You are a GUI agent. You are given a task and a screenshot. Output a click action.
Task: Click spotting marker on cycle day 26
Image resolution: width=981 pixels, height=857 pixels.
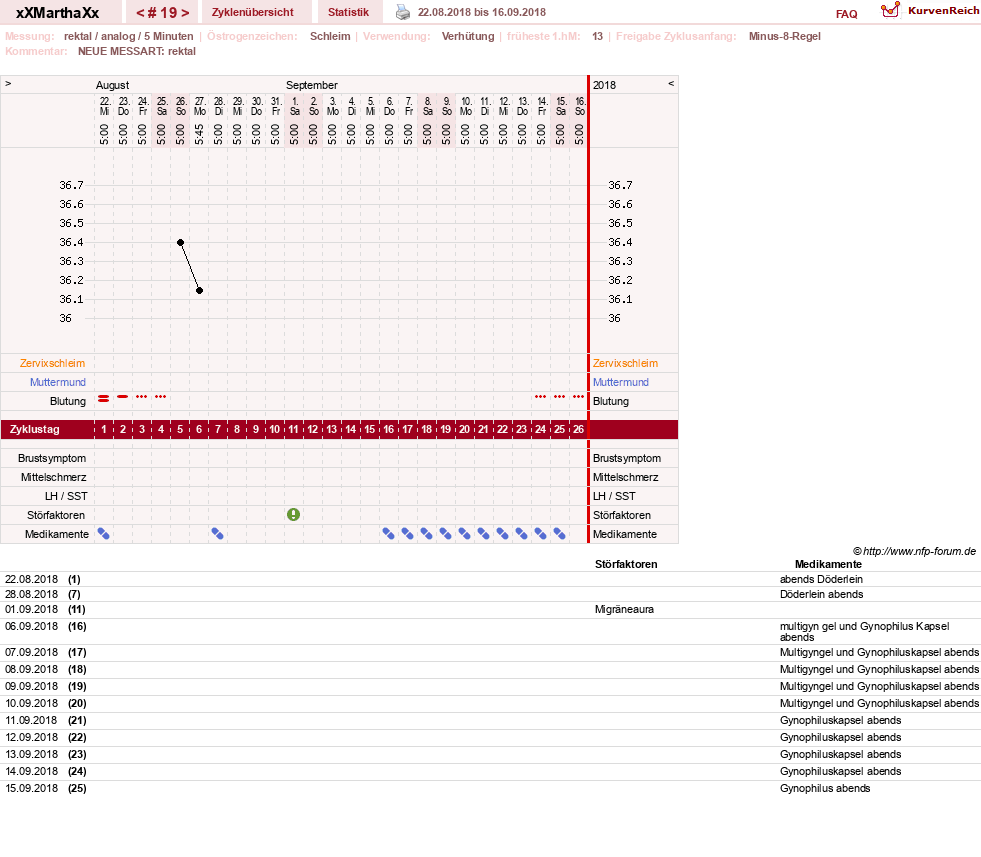[579, 397]
